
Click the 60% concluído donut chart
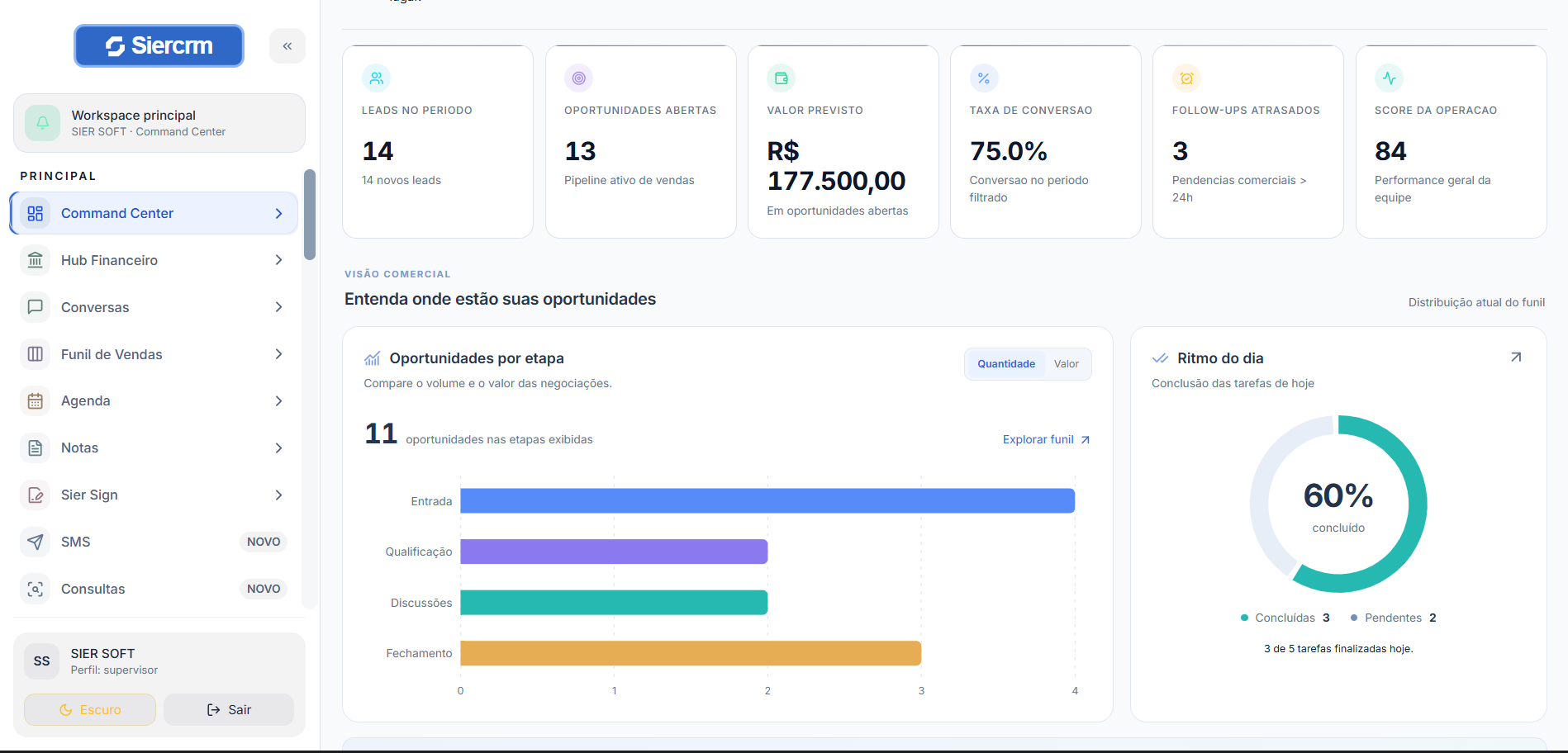coord(1338,504)
